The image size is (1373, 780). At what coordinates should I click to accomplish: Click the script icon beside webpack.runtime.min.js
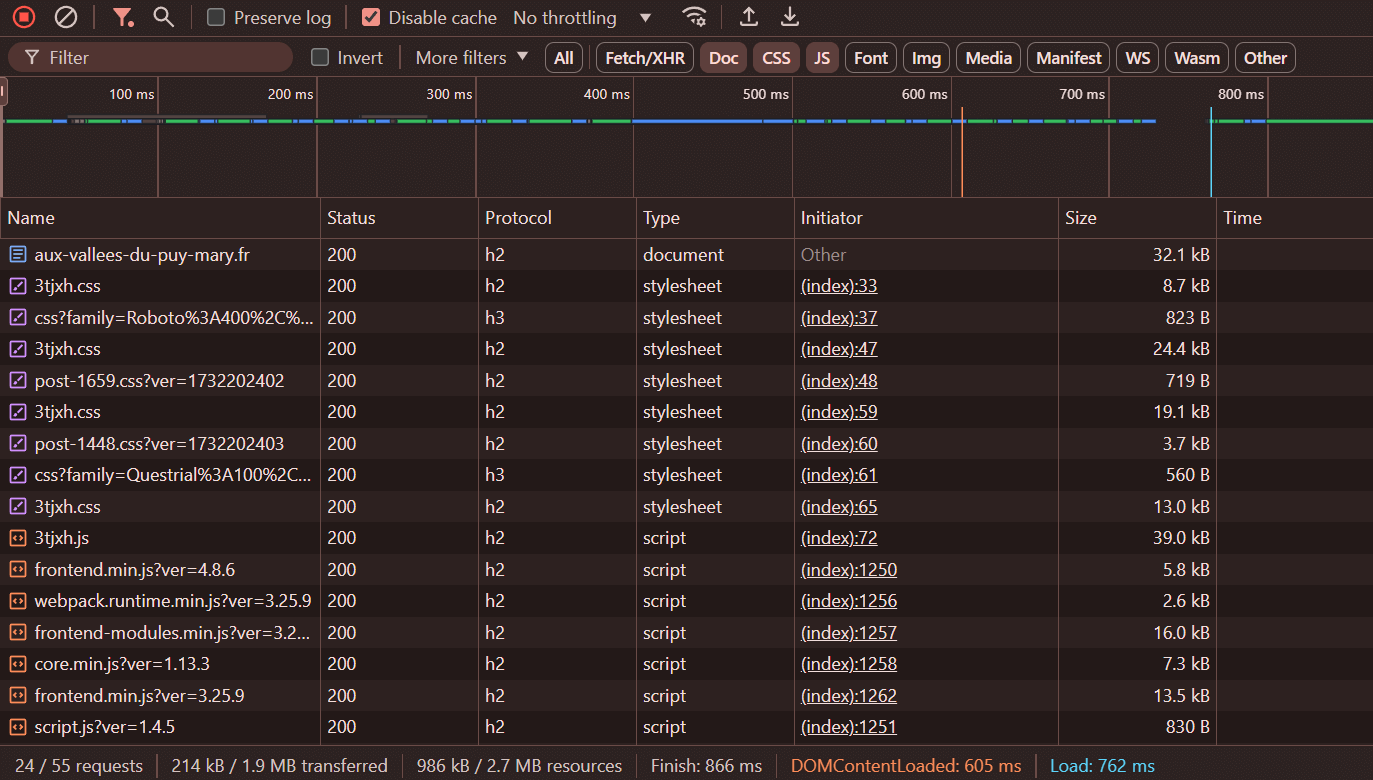(17, 601)
